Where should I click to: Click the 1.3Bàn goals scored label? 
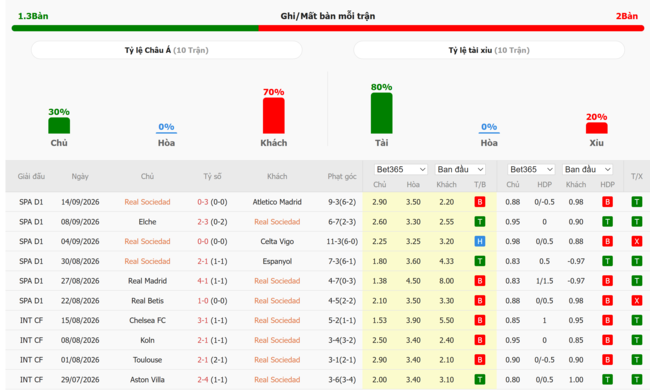[x=33, y=16]
